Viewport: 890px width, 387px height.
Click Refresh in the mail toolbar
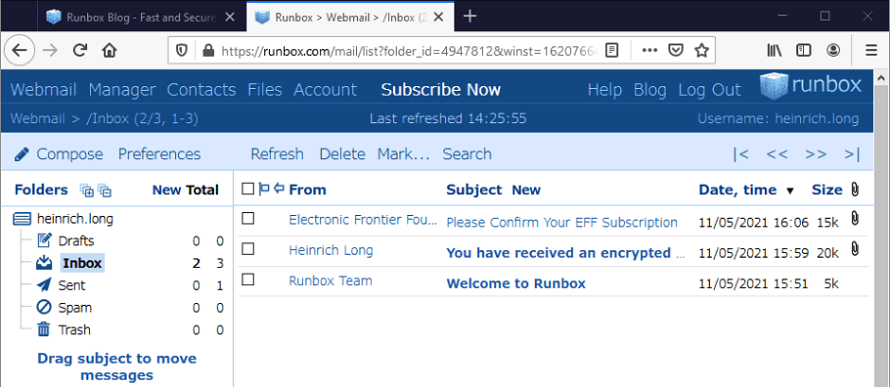point(277,154)
